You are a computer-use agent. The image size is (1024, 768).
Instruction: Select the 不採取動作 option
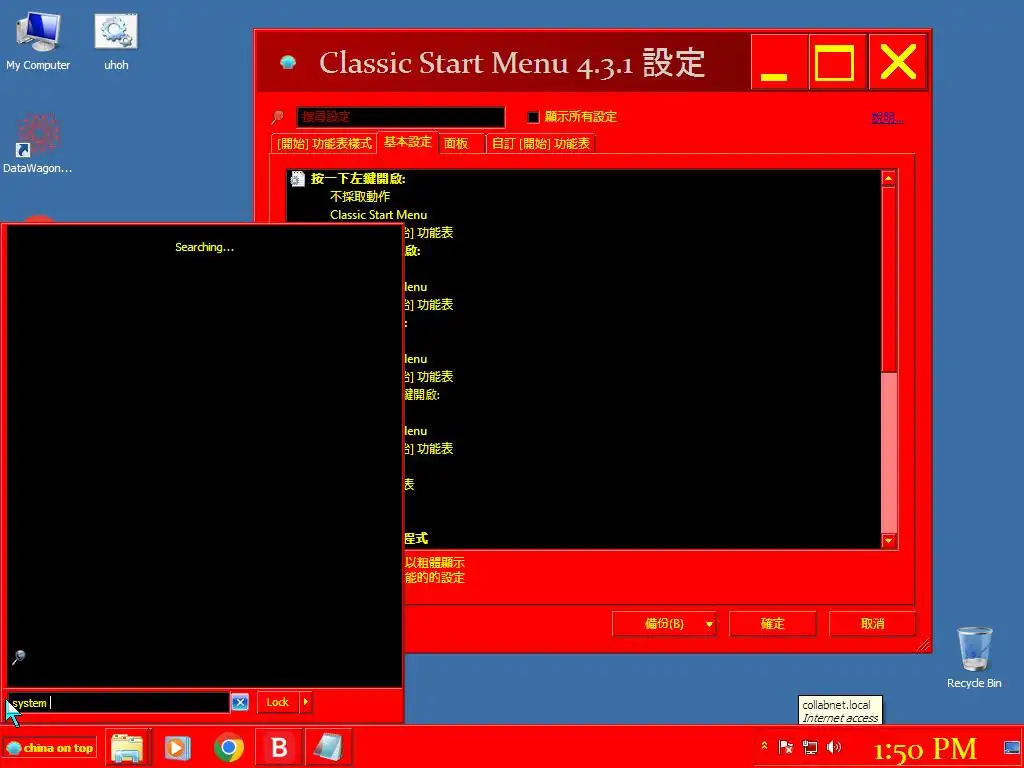[x=360, y=197]
